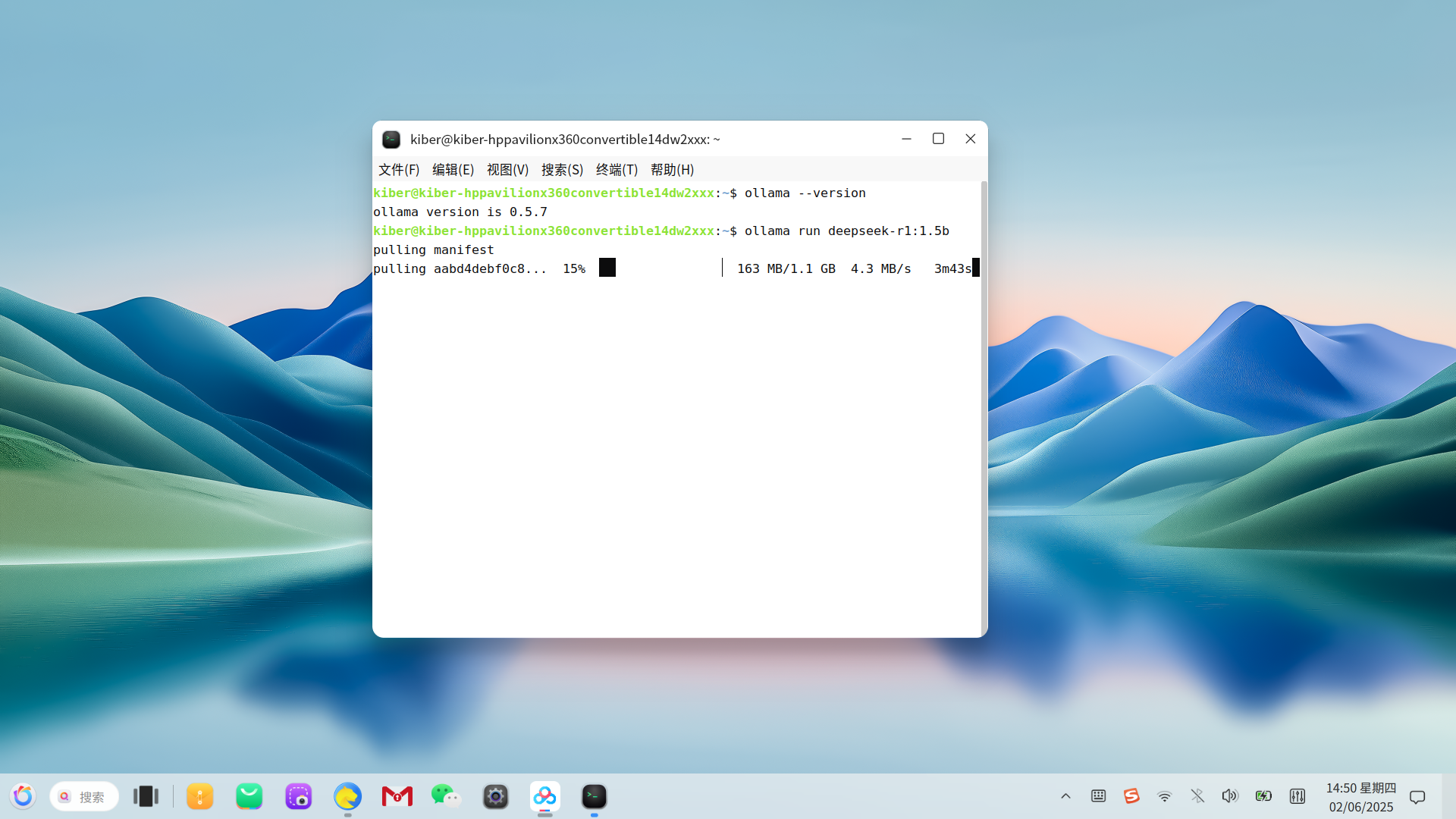Toggle Bluetooth from the system tray
This screenshot has height=819, width=1456.
pyautogui.click(x=1197, y=796)
